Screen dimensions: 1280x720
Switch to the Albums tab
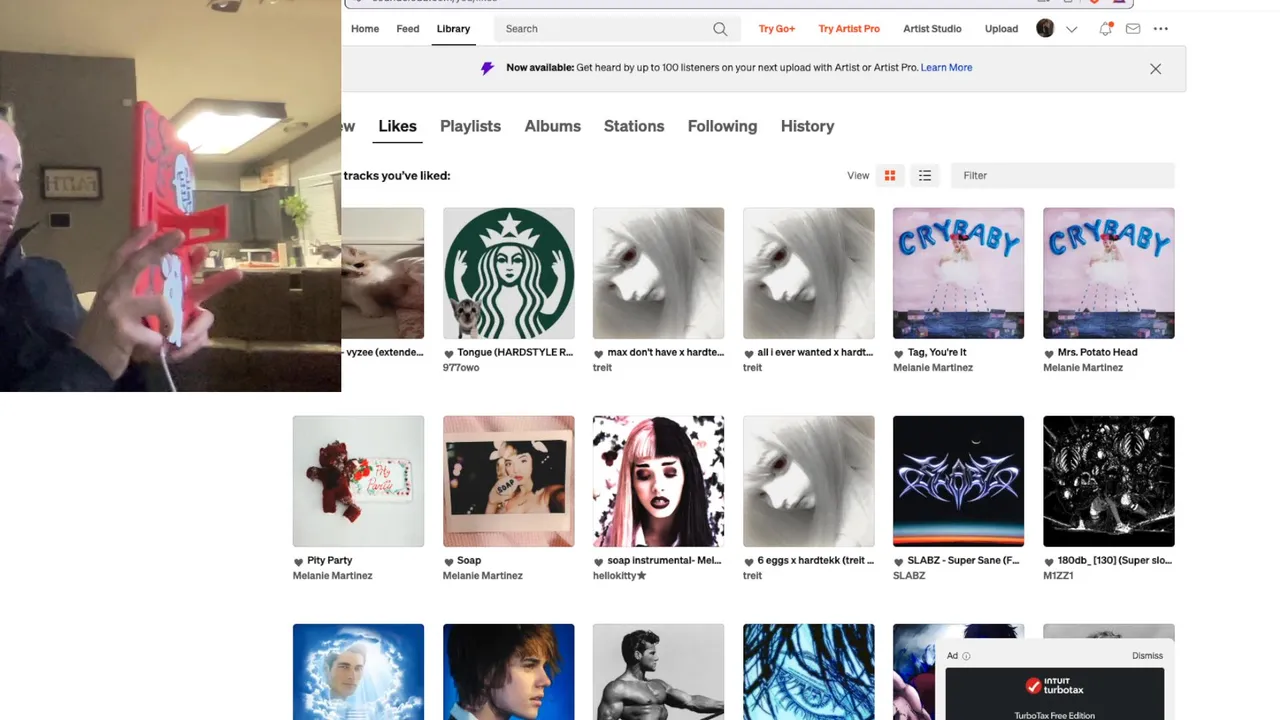tap(553, 126)
